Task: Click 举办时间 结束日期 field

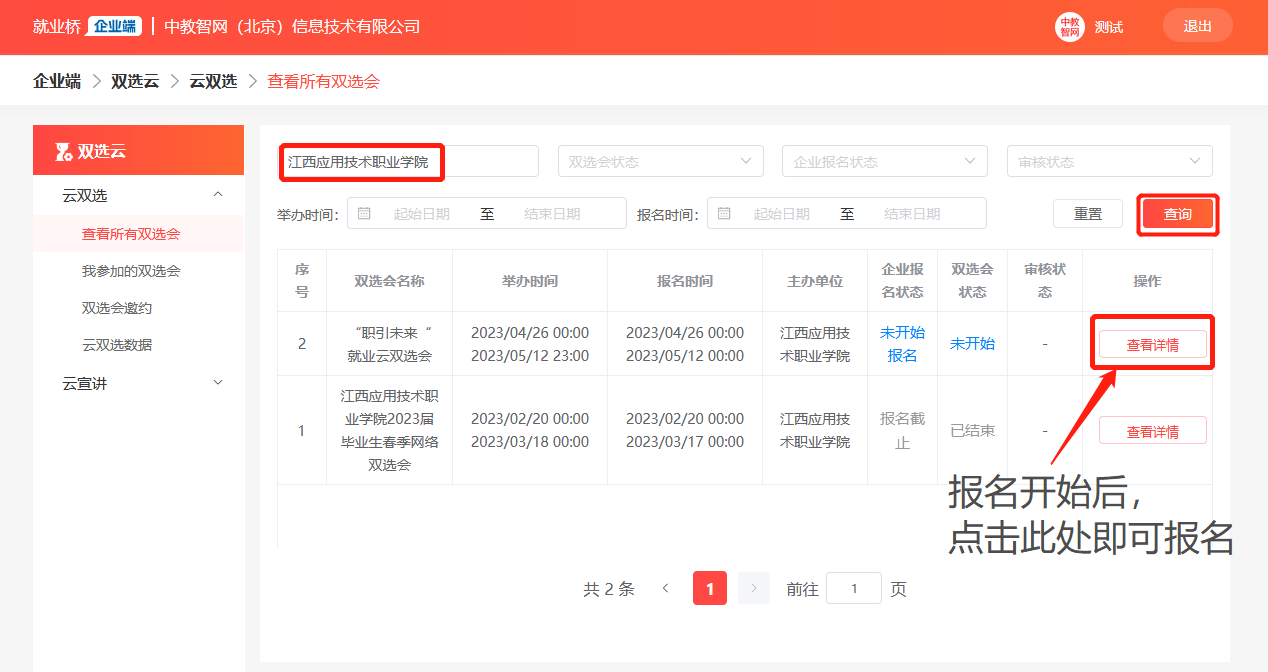Action: [x=552, y=214]
